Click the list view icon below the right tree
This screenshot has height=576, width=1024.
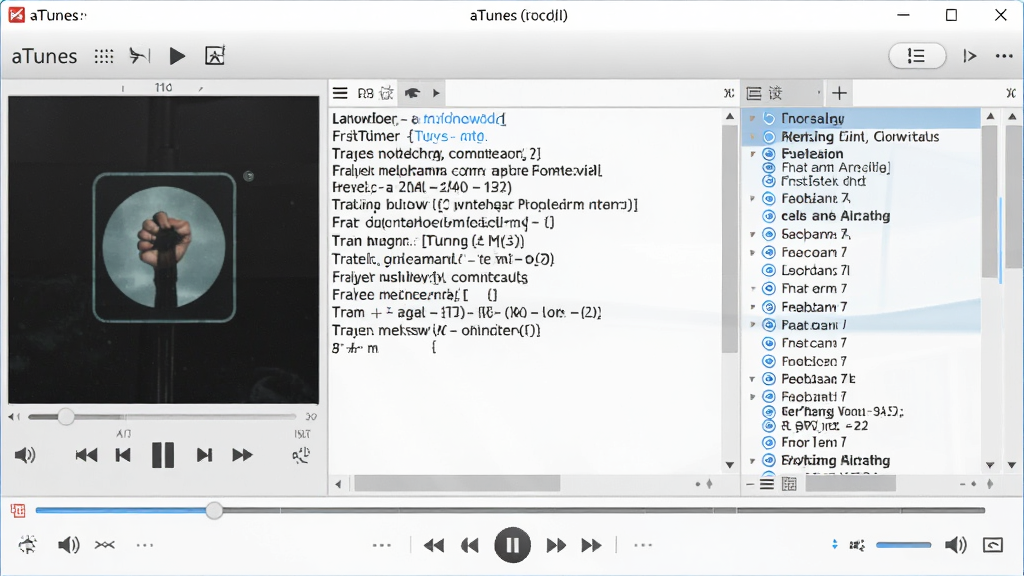[767, 484]
